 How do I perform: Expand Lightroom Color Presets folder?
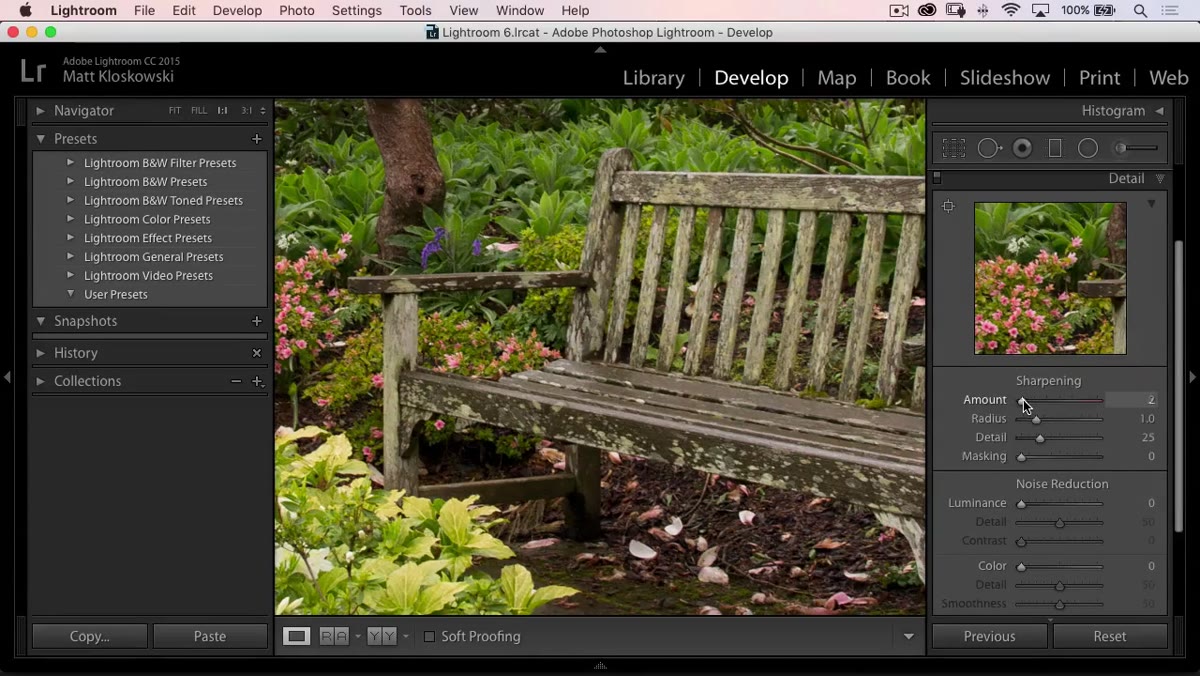[70, 219]
